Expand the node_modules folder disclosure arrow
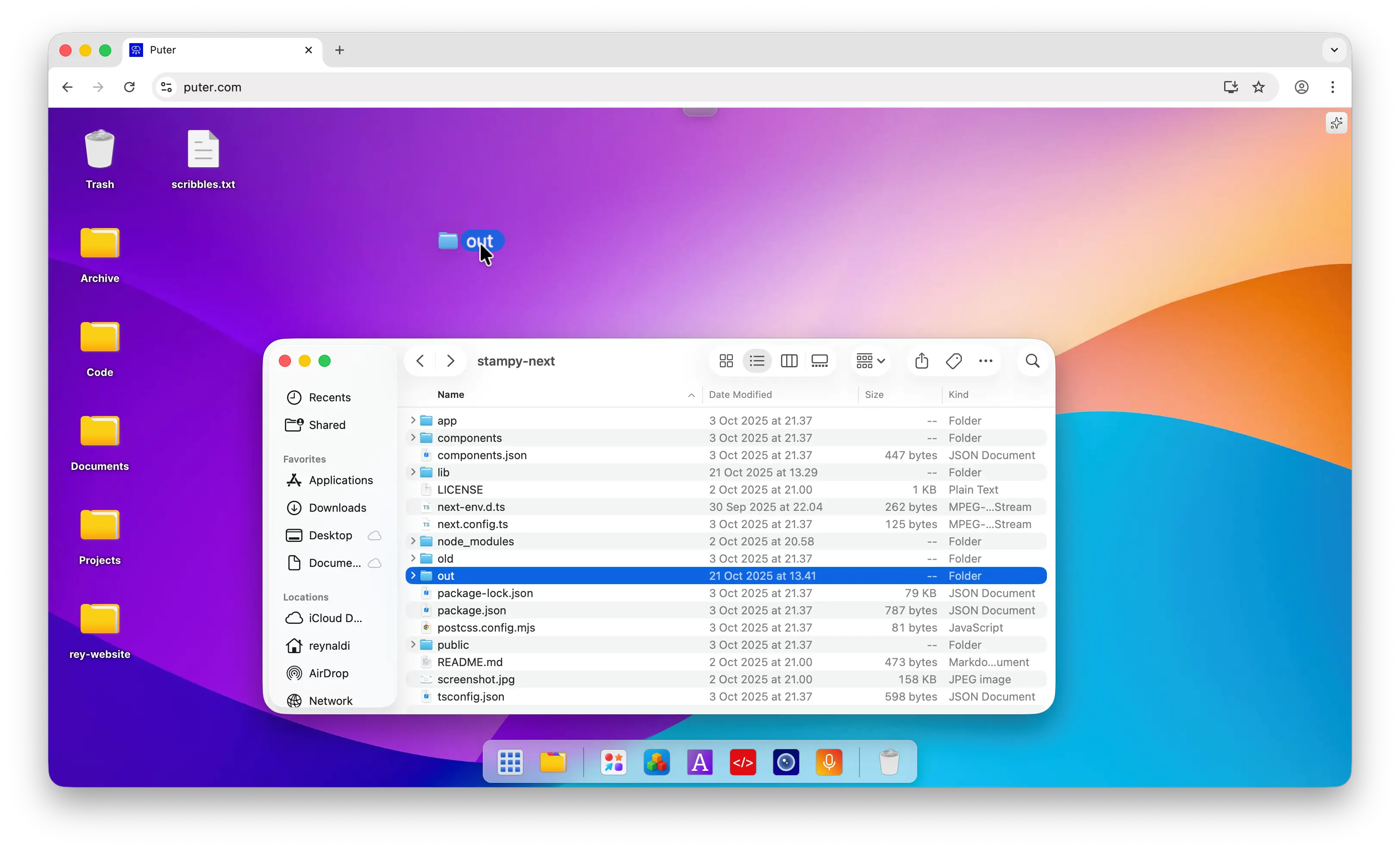 413,541
